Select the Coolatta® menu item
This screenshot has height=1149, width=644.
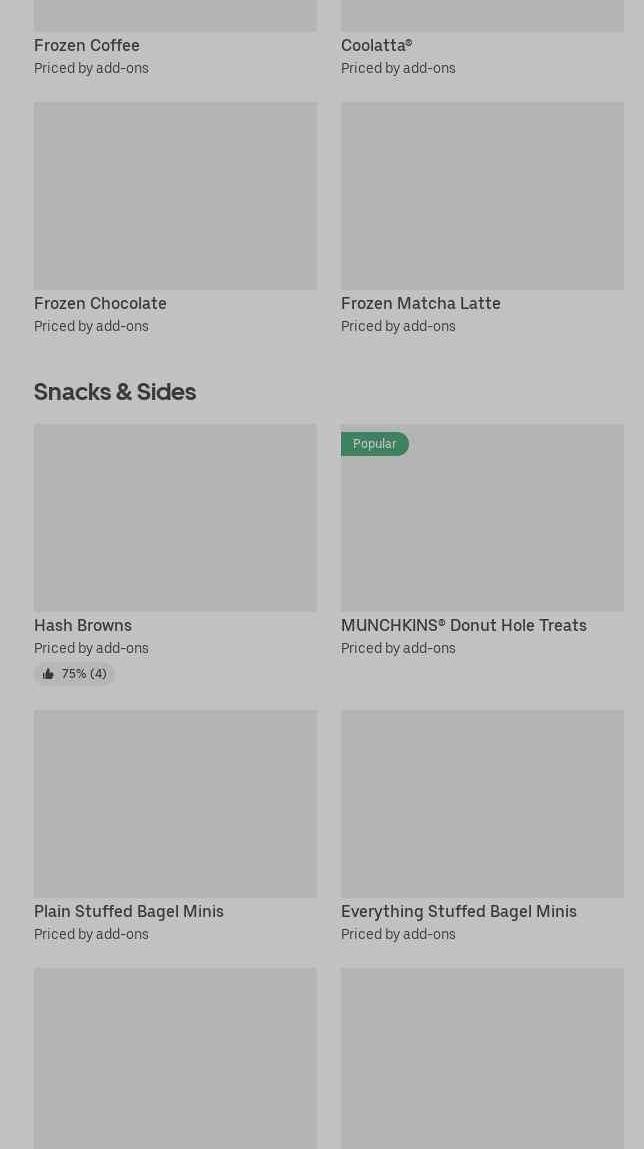pos(376,45)
